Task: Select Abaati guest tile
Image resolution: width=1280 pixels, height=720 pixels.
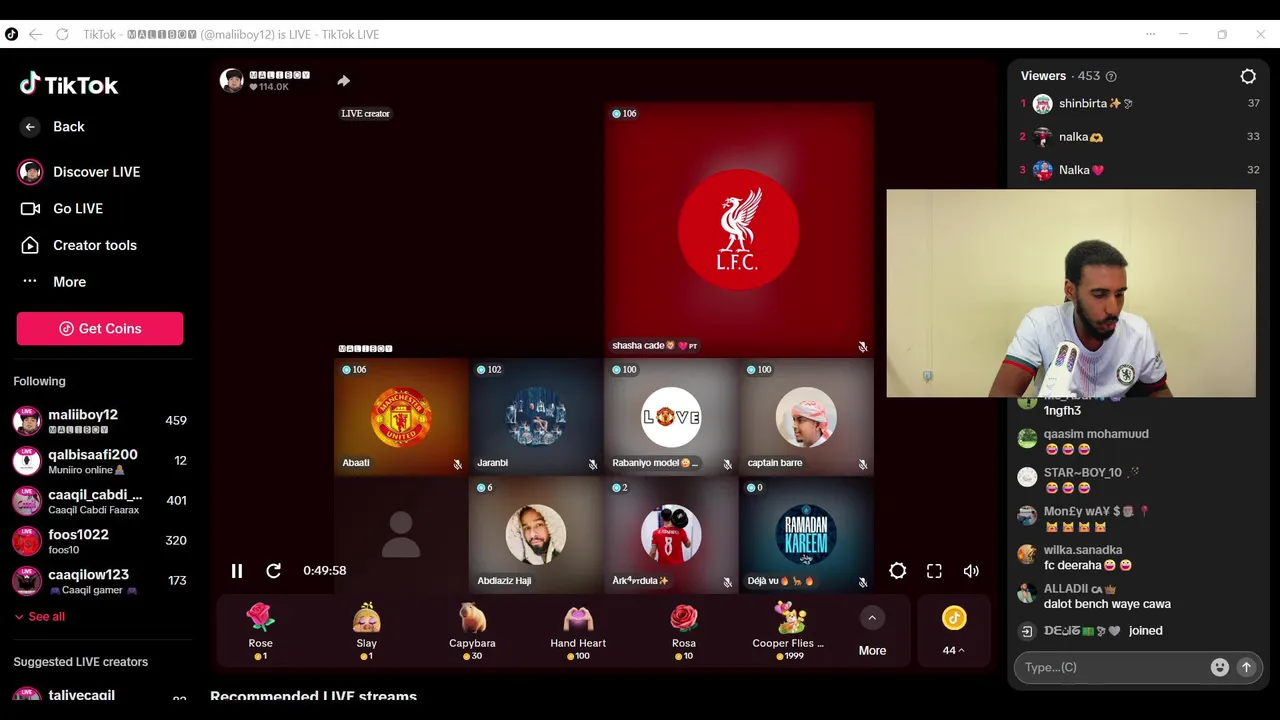Action: [x=401, y=416]
